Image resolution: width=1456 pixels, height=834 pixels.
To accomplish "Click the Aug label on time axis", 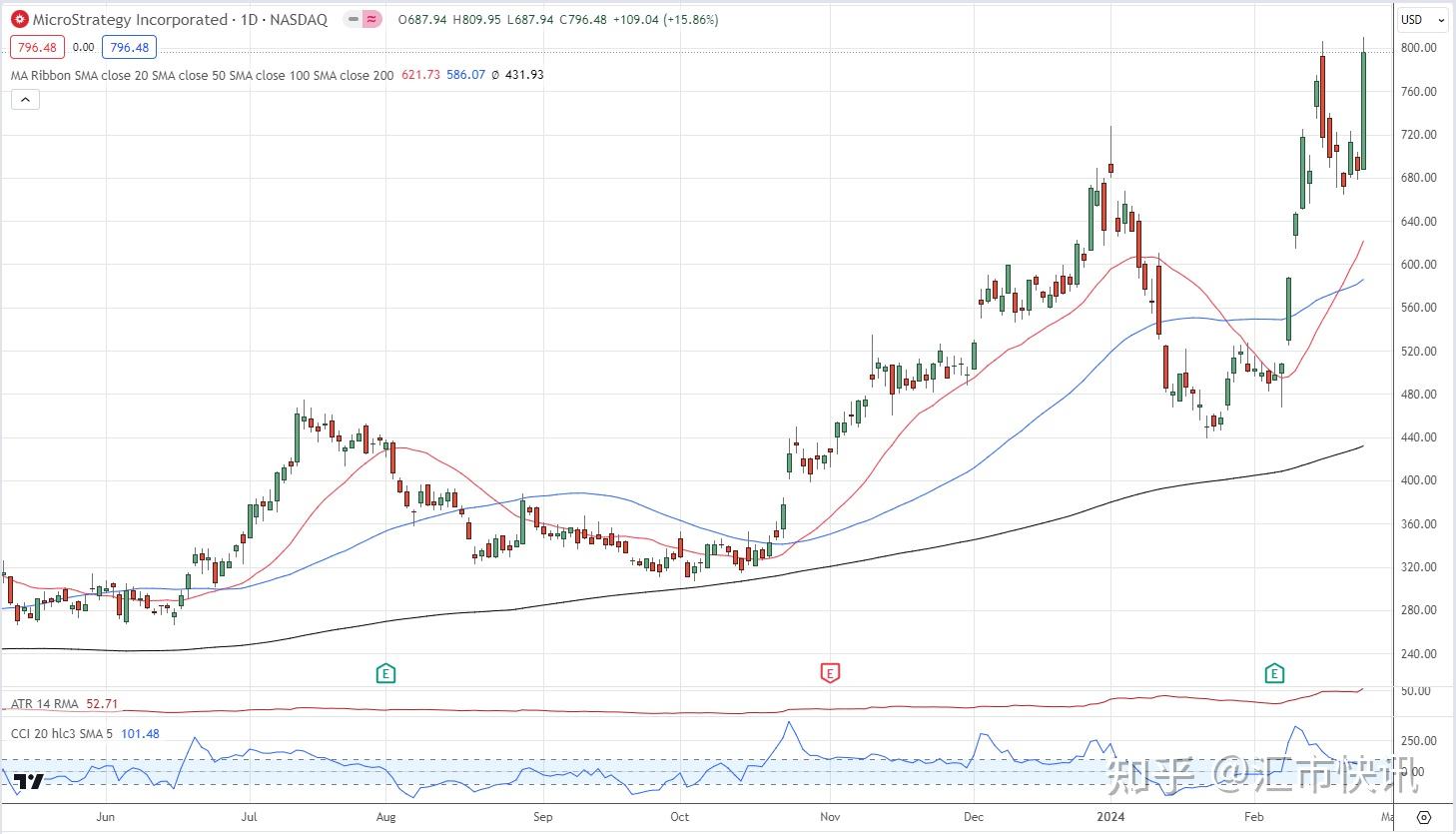I will [386, 816].
